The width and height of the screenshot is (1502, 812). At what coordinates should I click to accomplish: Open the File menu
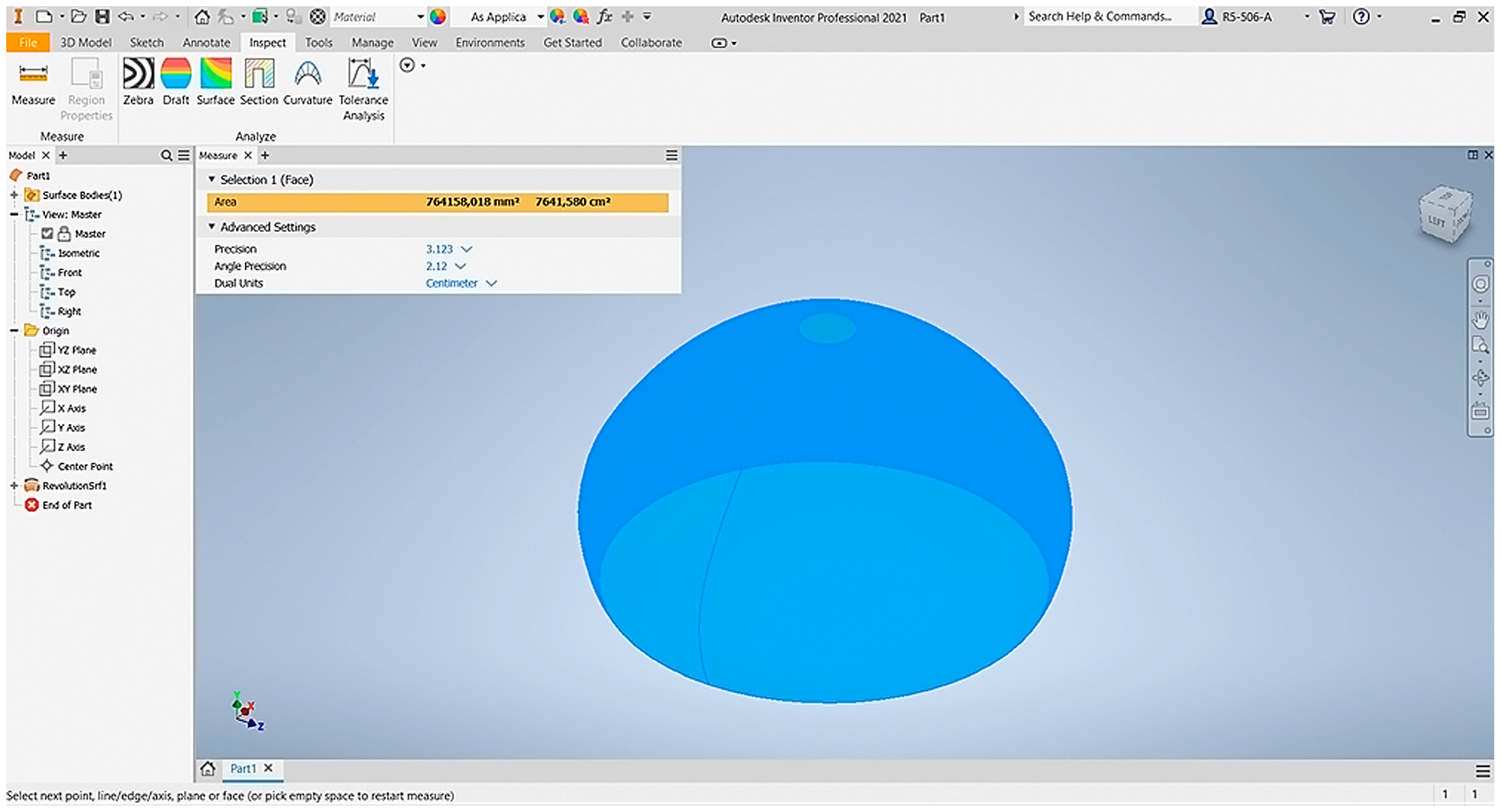click(x=27, y=43)
